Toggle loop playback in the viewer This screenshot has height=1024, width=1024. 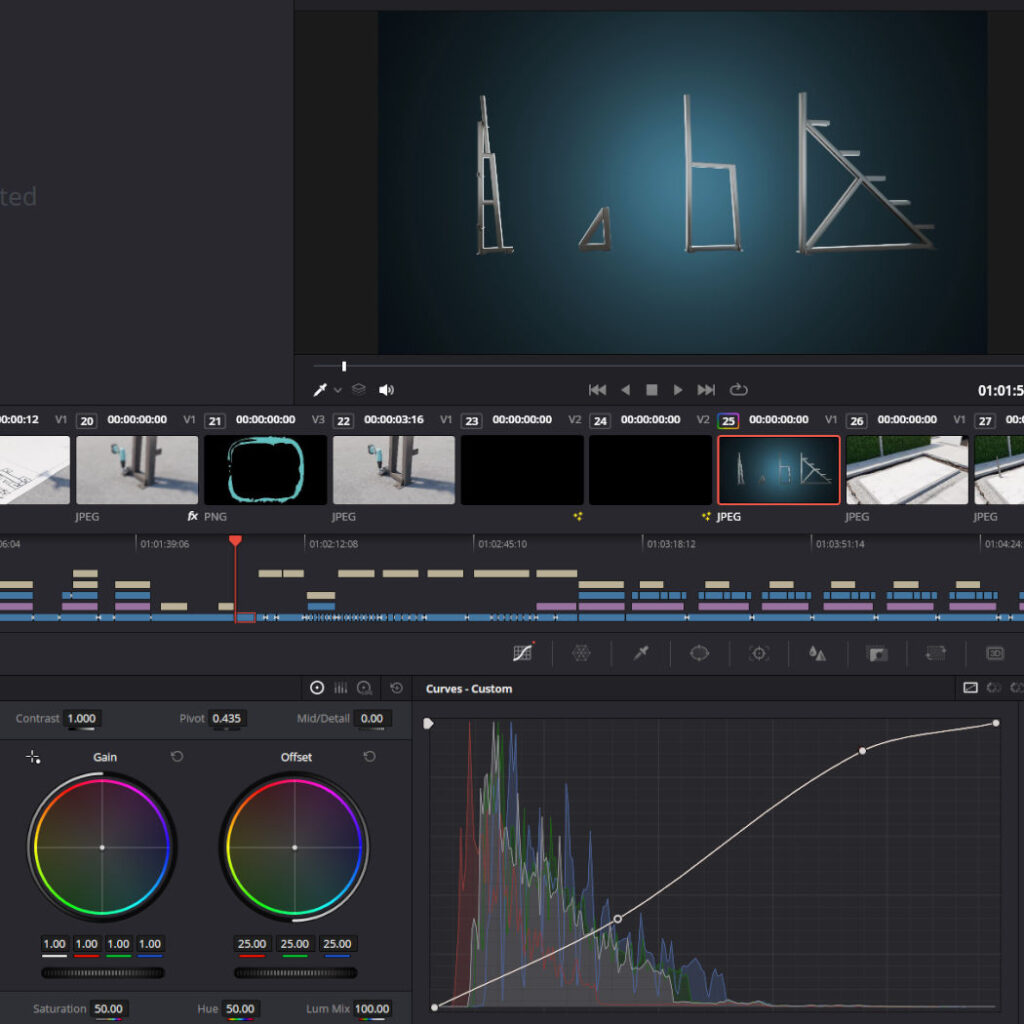click(739, 390)
